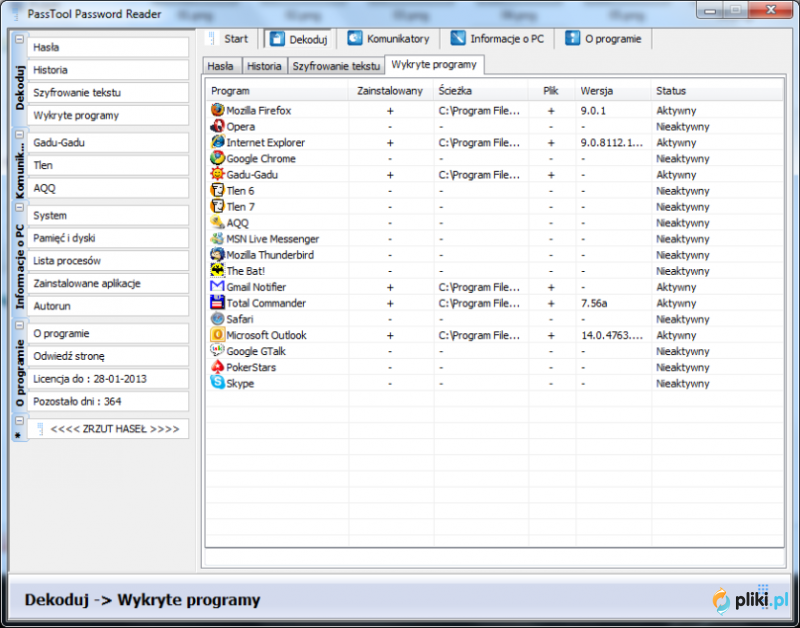
Task: Click the Microsoft Outlook icon
Action: click(217, 335)
